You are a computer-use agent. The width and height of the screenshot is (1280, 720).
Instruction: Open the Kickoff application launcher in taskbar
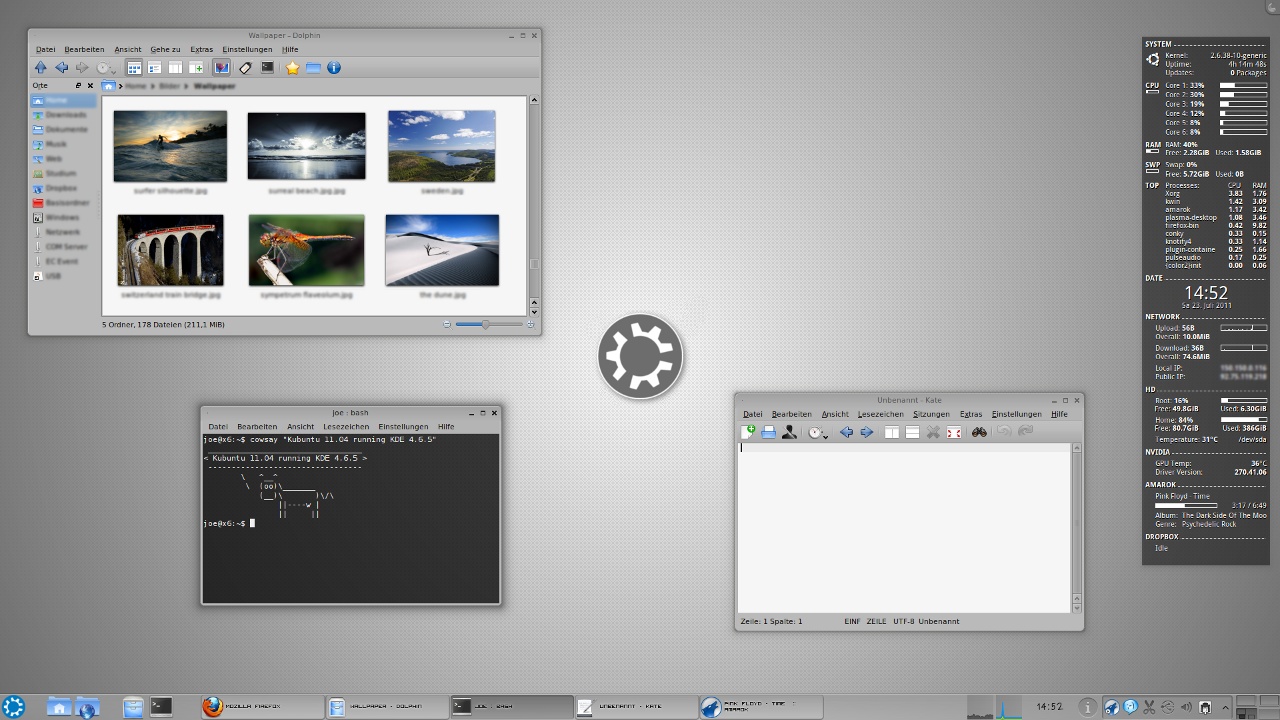pos(14,706)
